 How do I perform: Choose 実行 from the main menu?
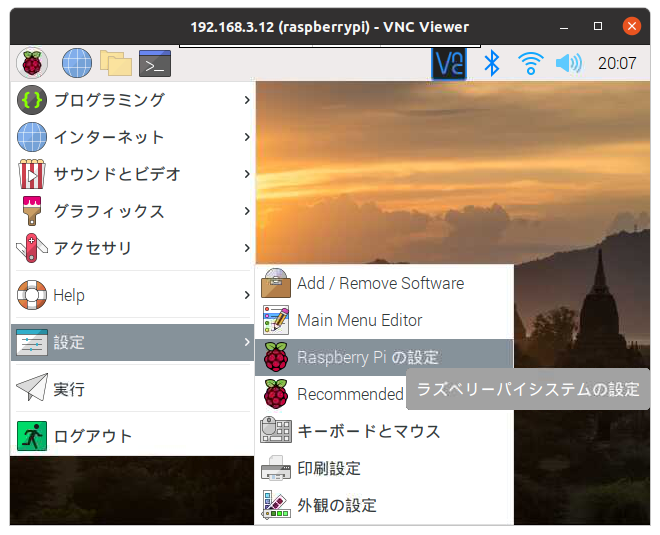click(x=132, y=389)
